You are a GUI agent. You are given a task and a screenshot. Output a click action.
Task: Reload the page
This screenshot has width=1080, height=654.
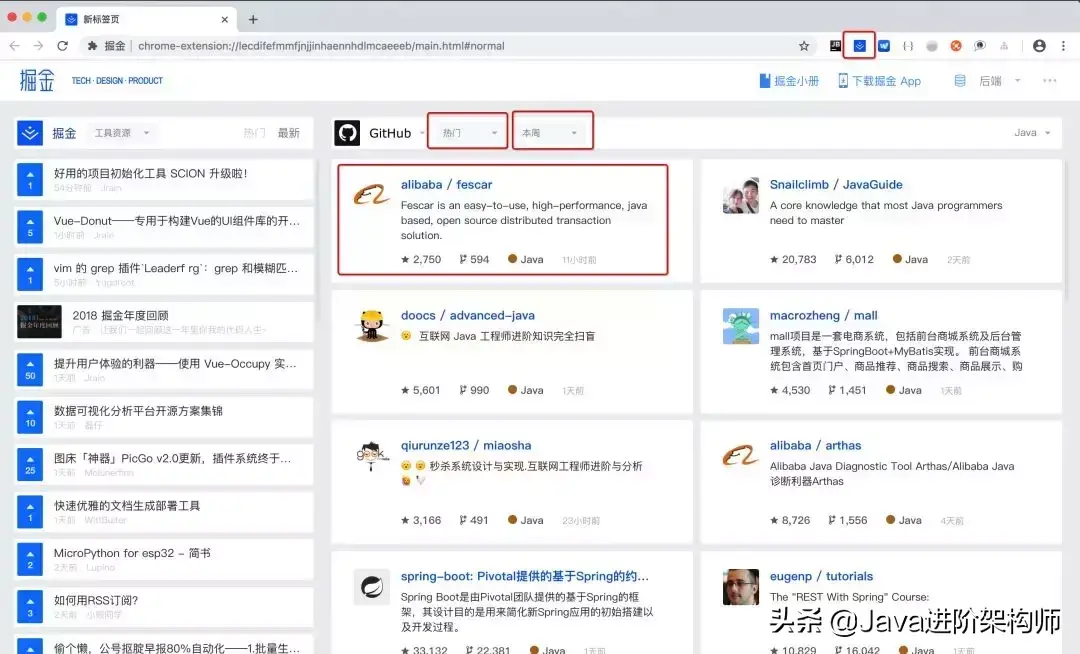[x=63, y=46]
